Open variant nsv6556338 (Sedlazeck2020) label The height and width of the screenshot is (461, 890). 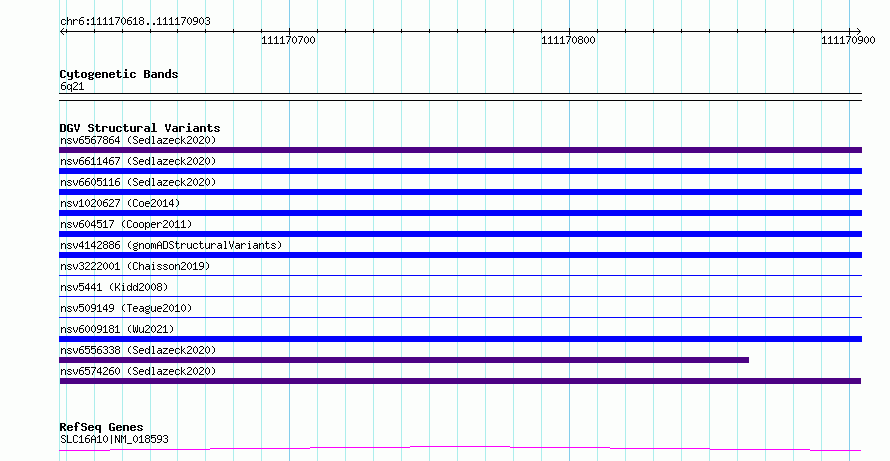tap(138, 350)
